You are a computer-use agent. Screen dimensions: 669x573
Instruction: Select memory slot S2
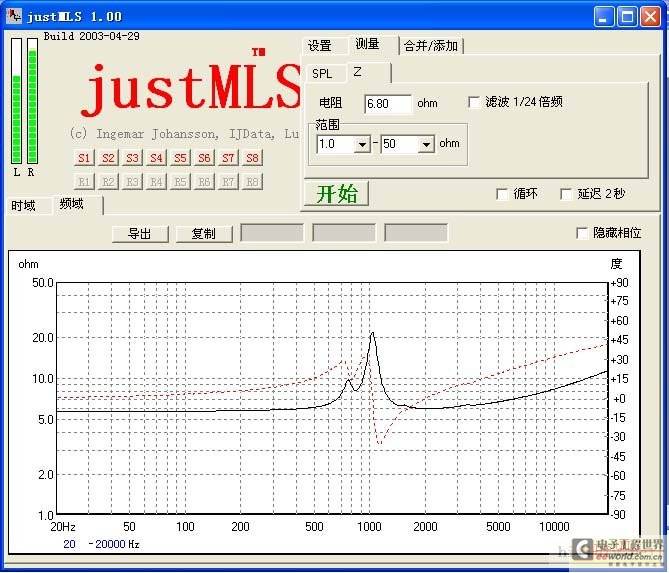click(108, 158)
